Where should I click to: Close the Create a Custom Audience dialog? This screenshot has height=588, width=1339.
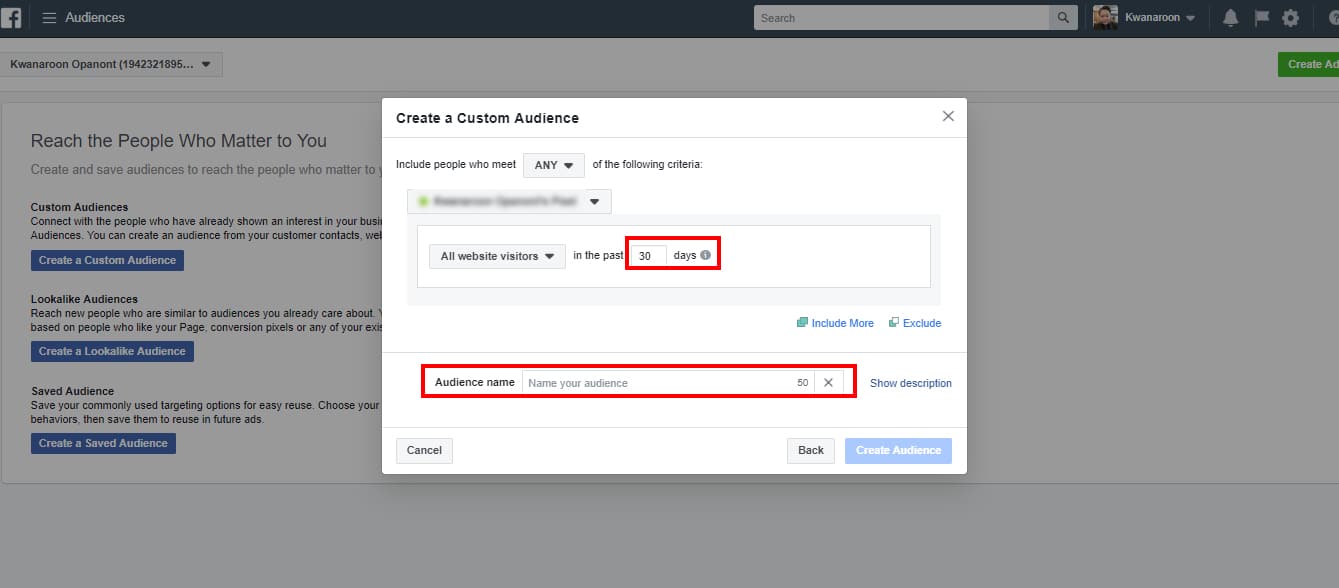click(948, 116)
